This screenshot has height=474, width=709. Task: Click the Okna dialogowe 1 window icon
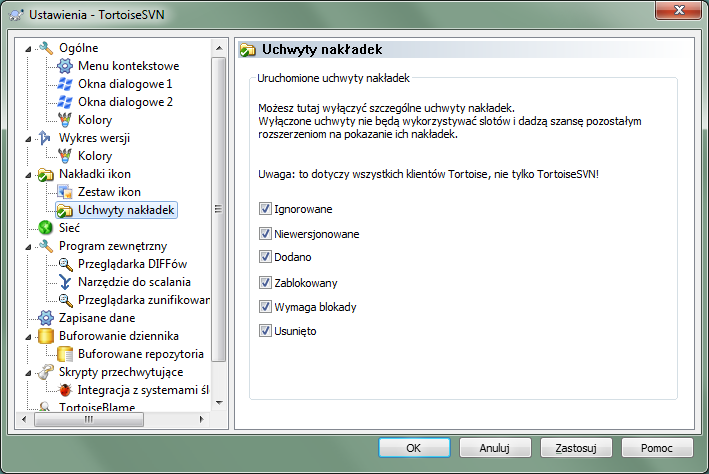pyautogui.click(x=65, y=84)
